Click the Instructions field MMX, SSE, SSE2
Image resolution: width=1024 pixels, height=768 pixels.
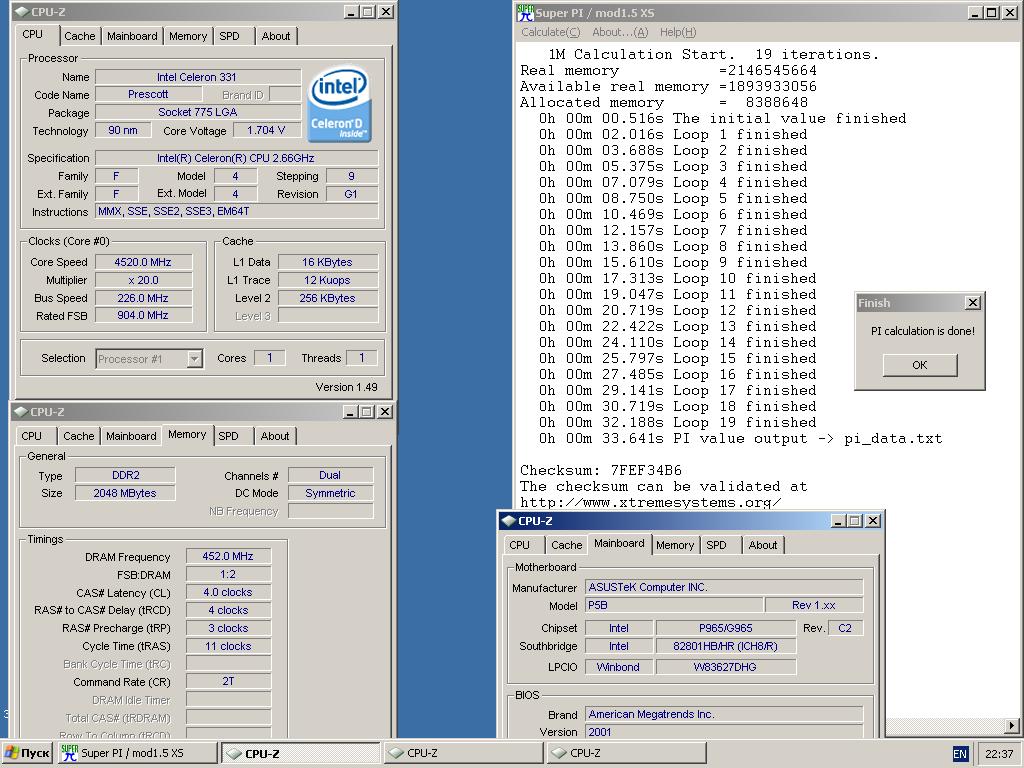[x=237, y=212]
